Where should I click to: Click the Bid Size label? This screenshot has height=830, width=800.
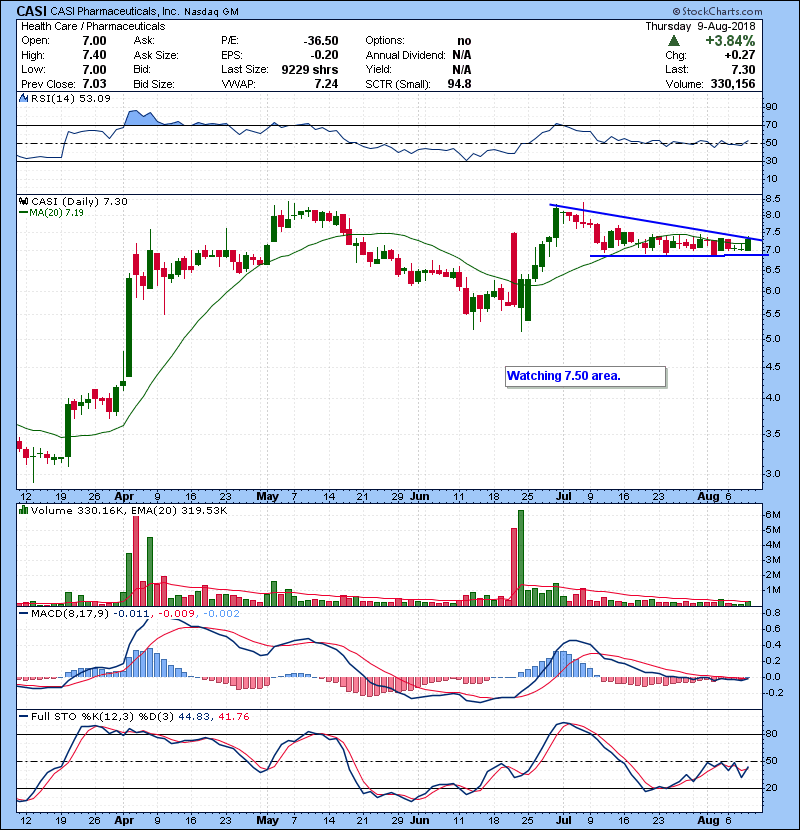coord(154,84)
